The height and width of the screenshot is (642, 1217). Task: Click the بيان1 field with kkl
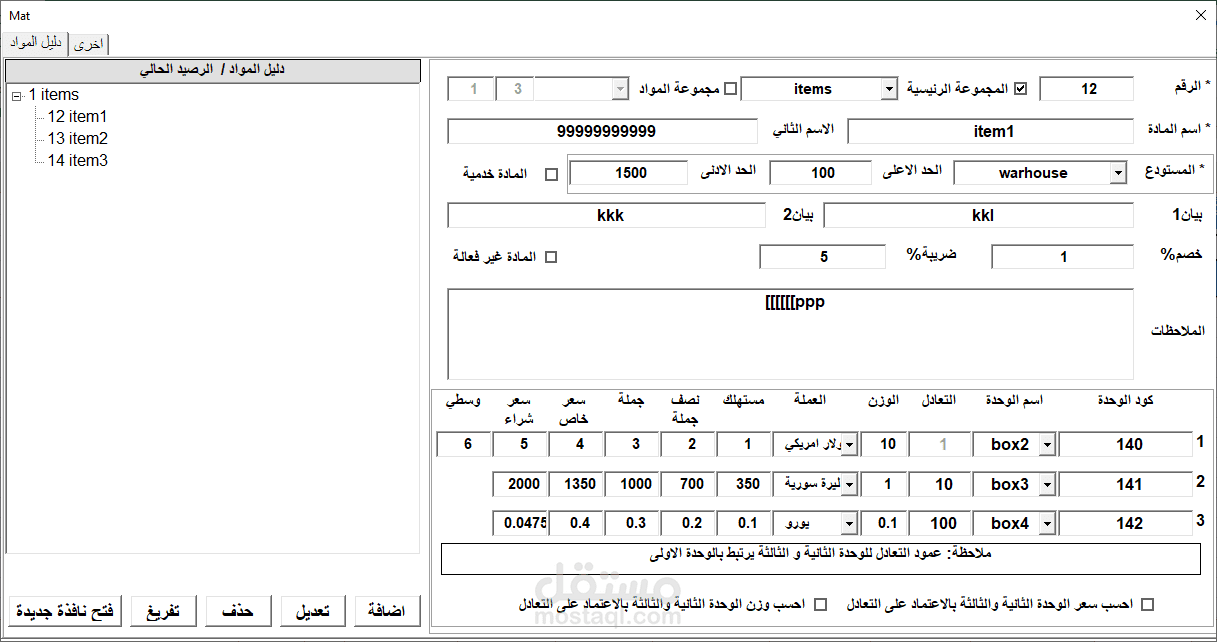coord(979,215)
